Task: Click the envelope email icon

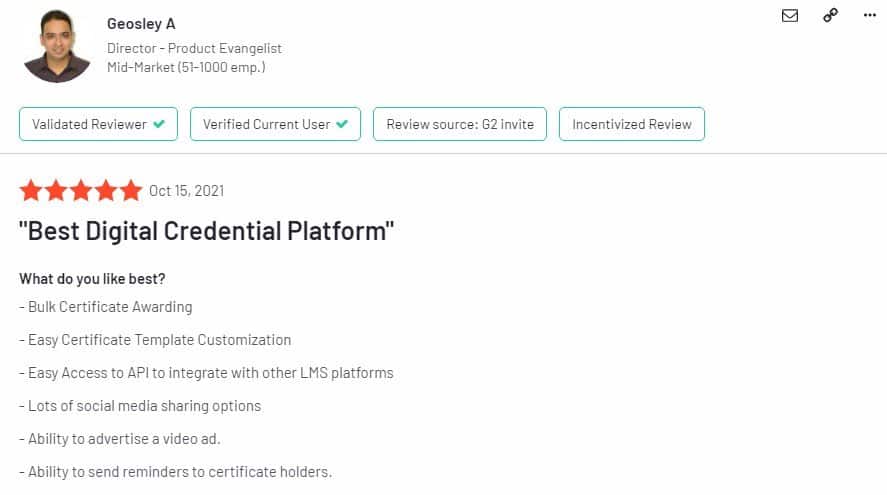Action: tap(790, 15)
